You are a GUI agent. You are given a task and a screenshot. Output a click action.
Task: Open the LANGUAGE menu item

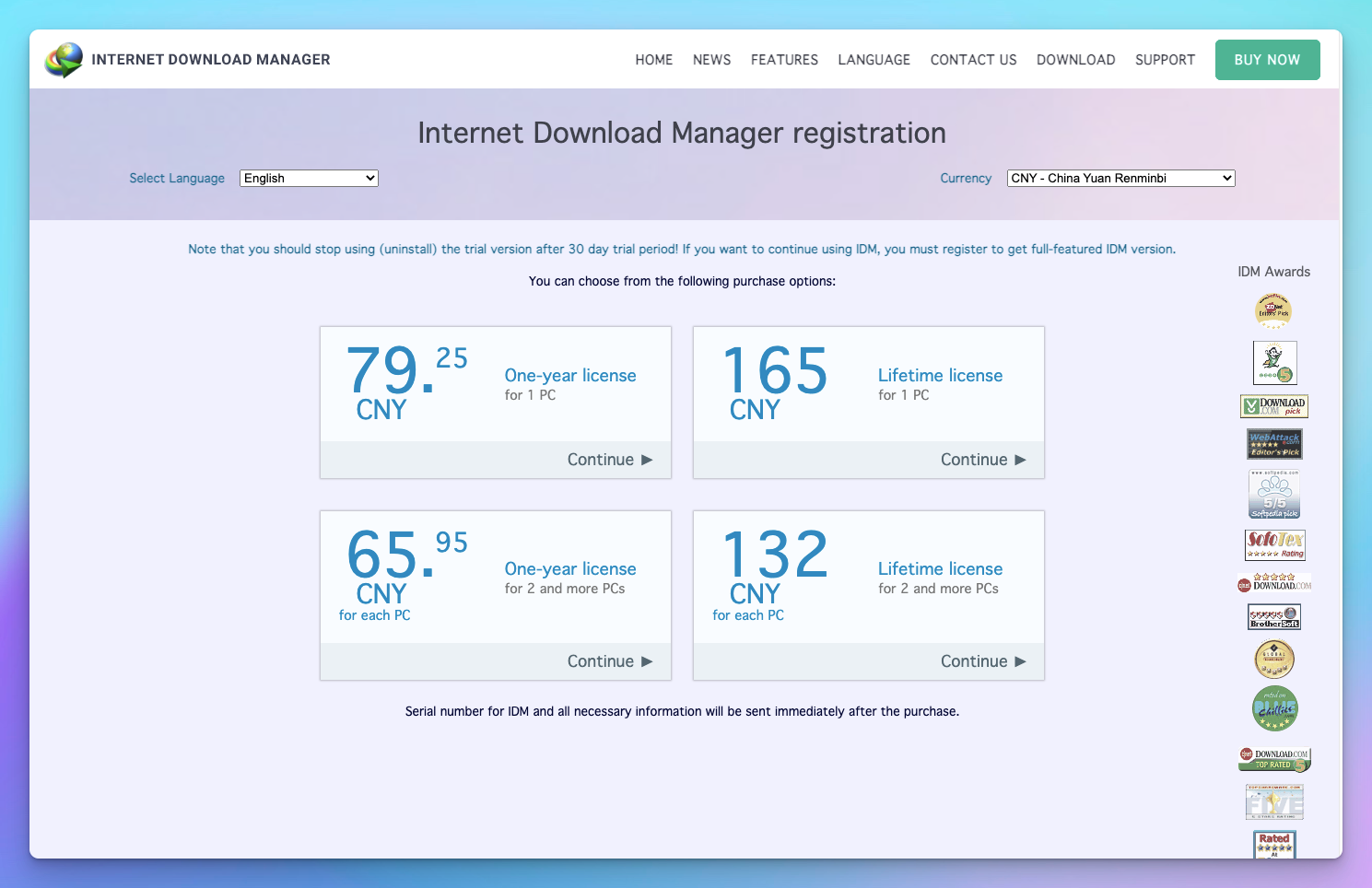pos(874,60)
